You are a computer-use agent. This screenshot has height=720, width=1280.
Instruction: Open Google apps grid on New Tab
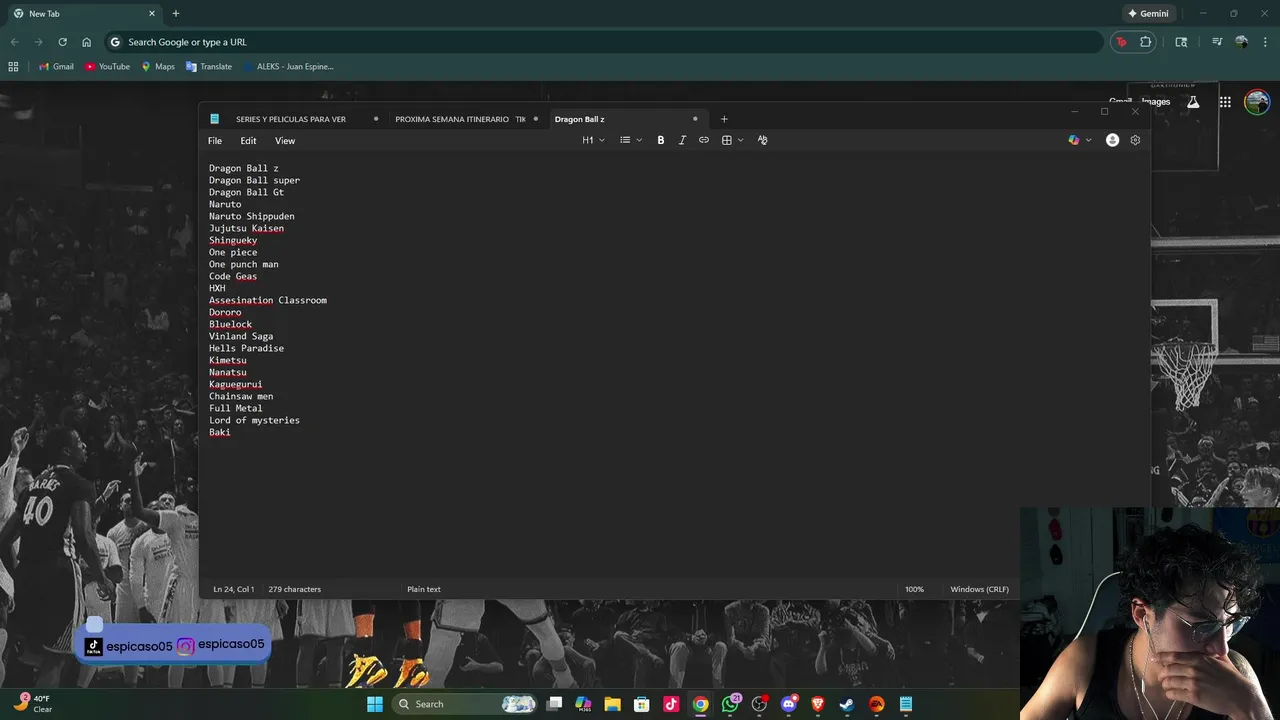coord(1225,102)
